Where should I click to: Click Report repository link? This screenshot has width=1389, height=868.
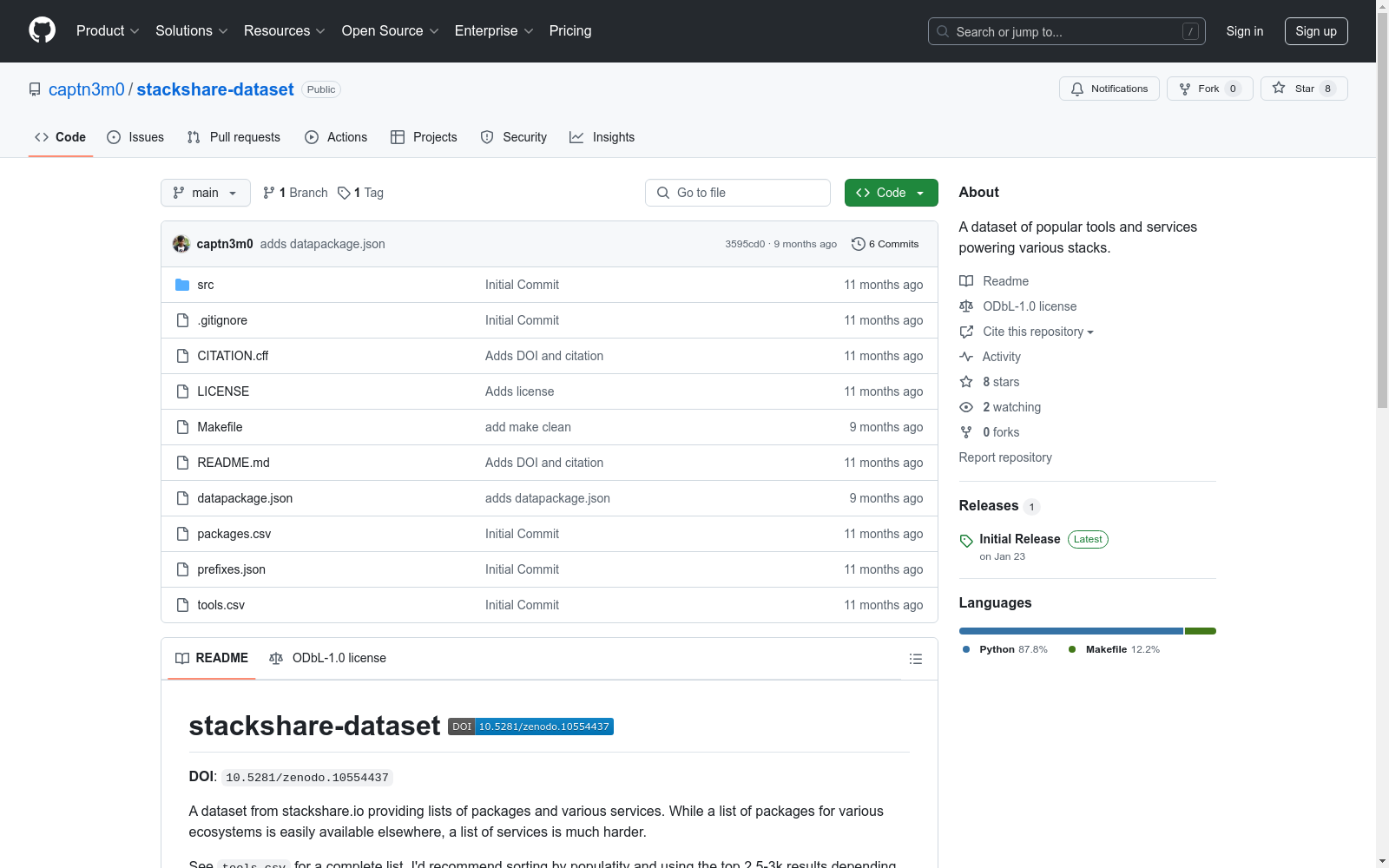point(1005,457)
